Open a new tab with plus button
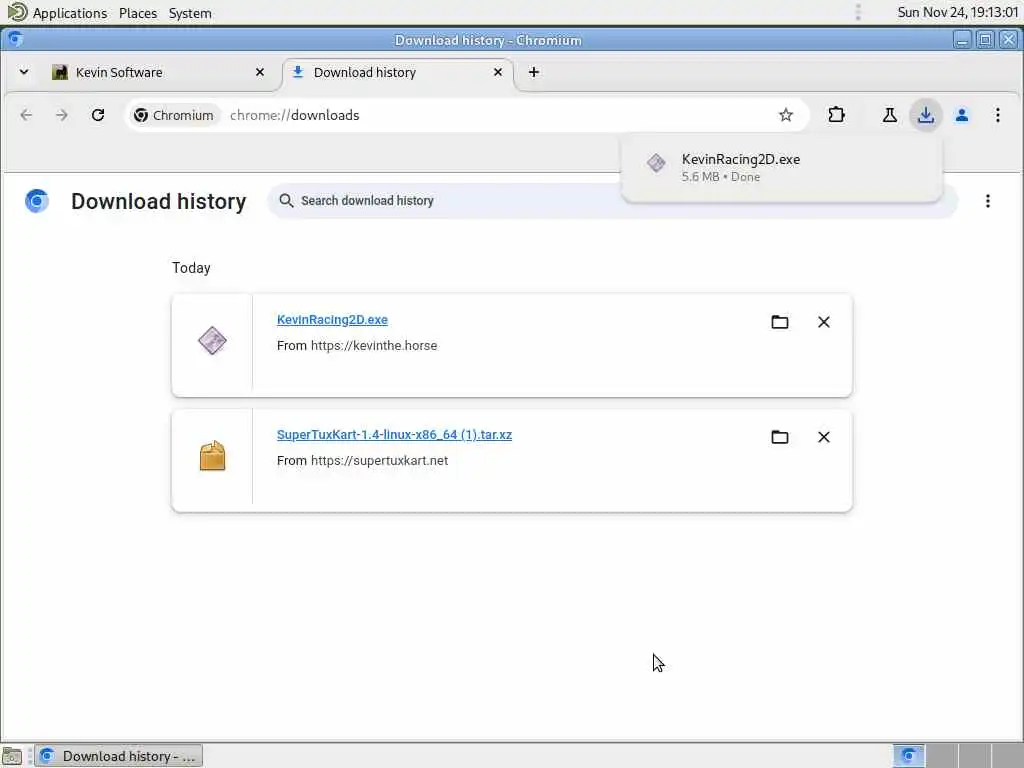The height and width of the screenshot is (768, 1024). tap(534, 72)
